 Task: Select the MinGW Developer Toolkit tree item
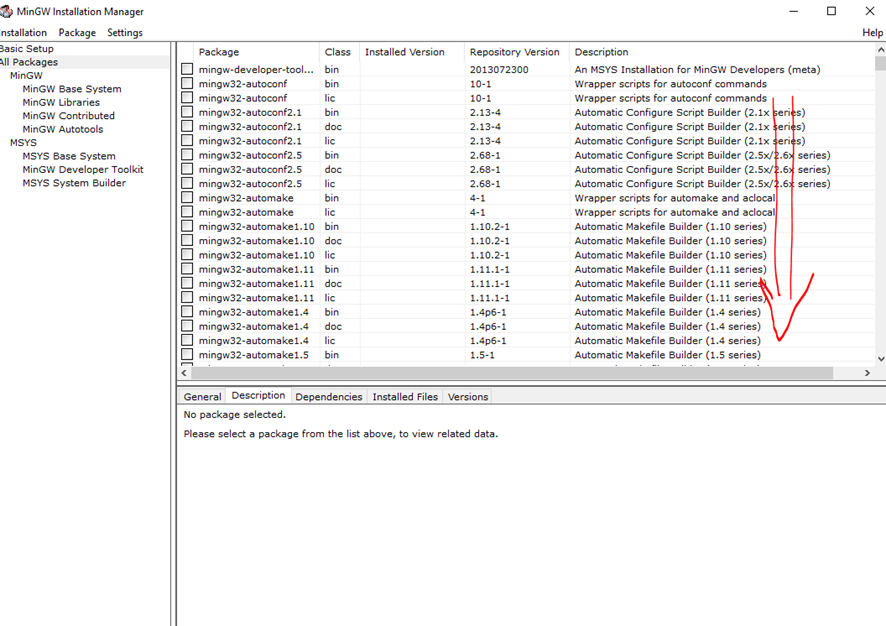pyautogui.click(x=83, y=170)
